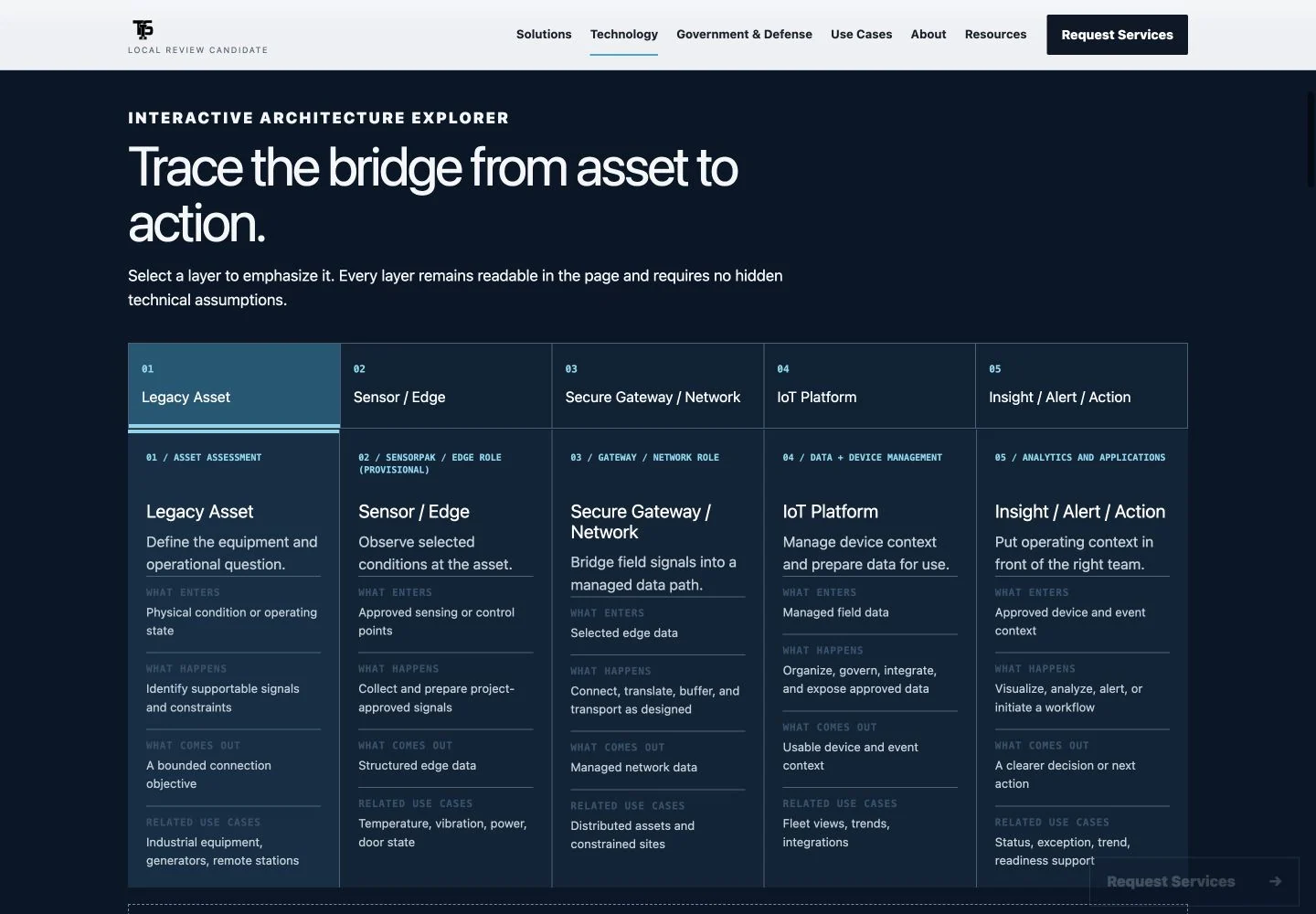Click 'Approved device and event context' text
This screenshot has width=1316, height=914.
click(x=1069, y=622)
